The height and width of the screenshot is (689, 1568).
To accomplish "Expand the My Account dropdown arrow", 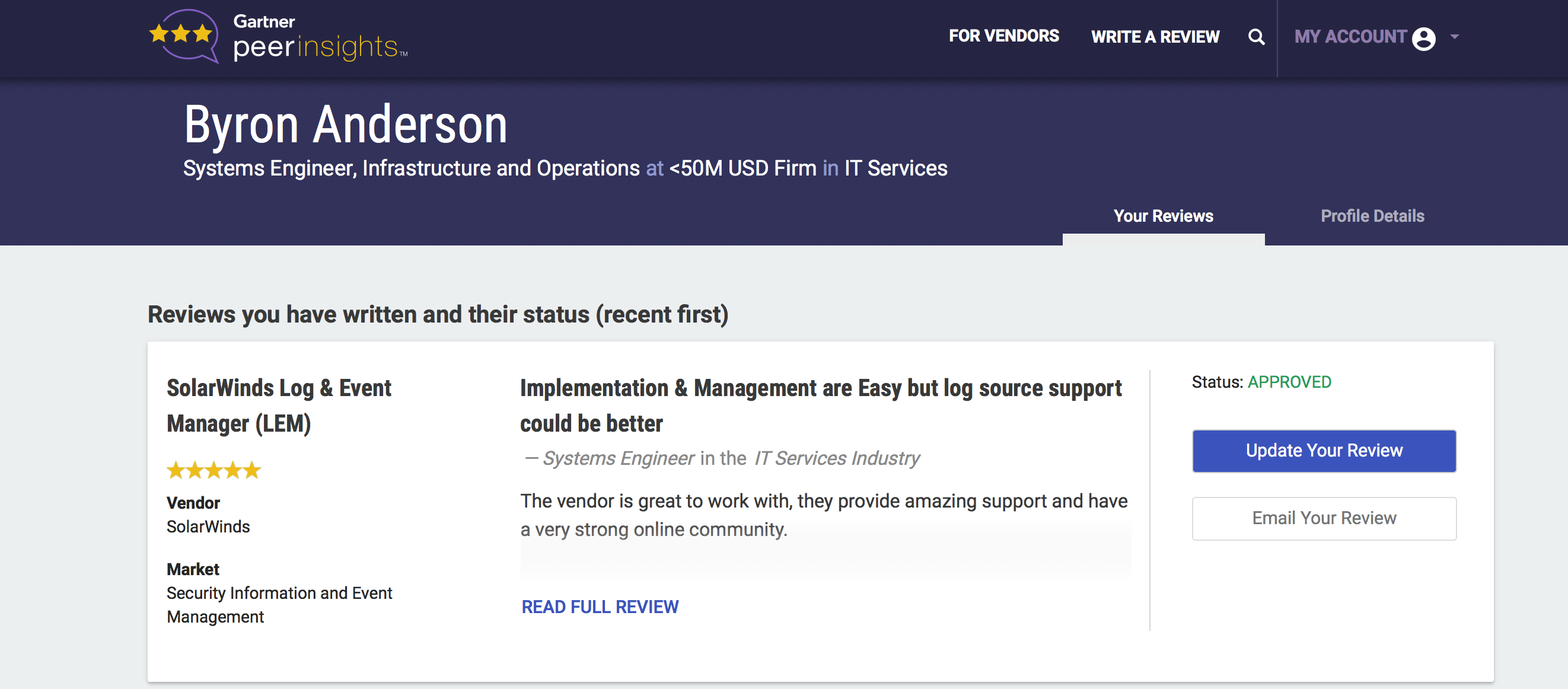I will pos(1454,37).
